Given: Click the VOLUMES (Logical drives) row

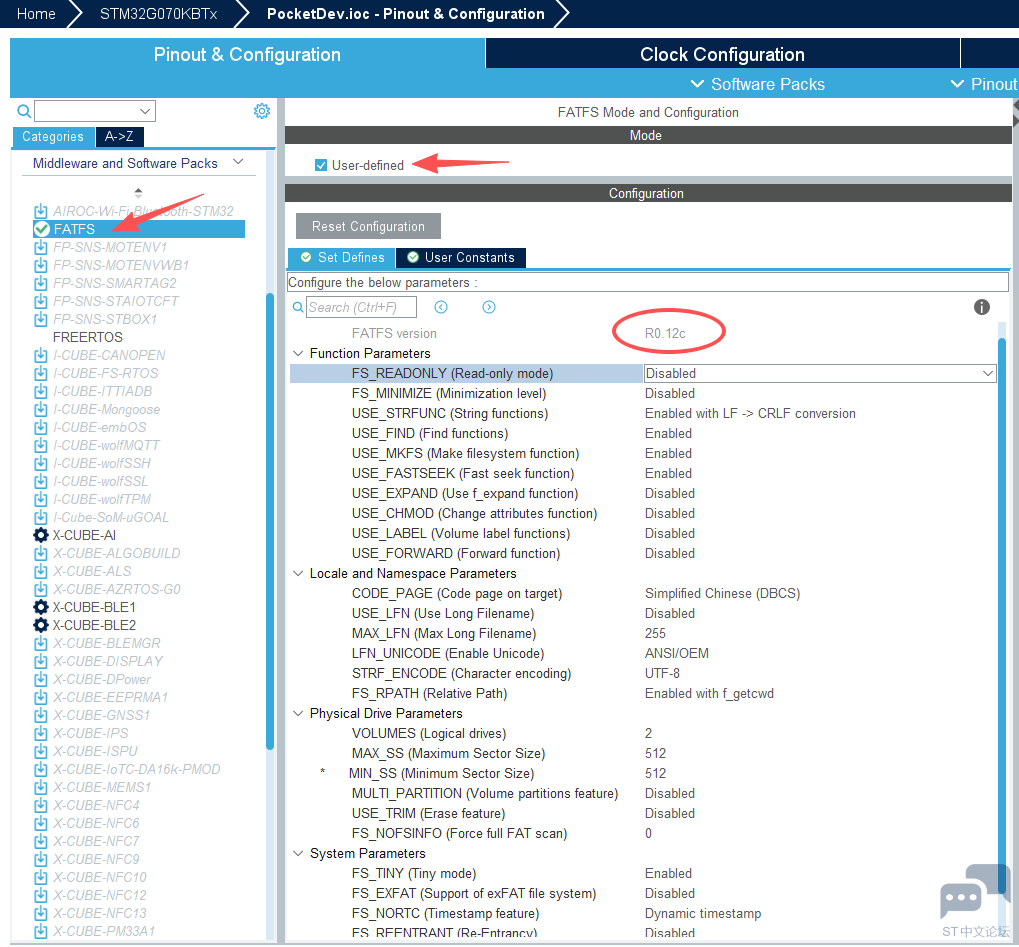Looking at the screenshot, I should [643, 733].
